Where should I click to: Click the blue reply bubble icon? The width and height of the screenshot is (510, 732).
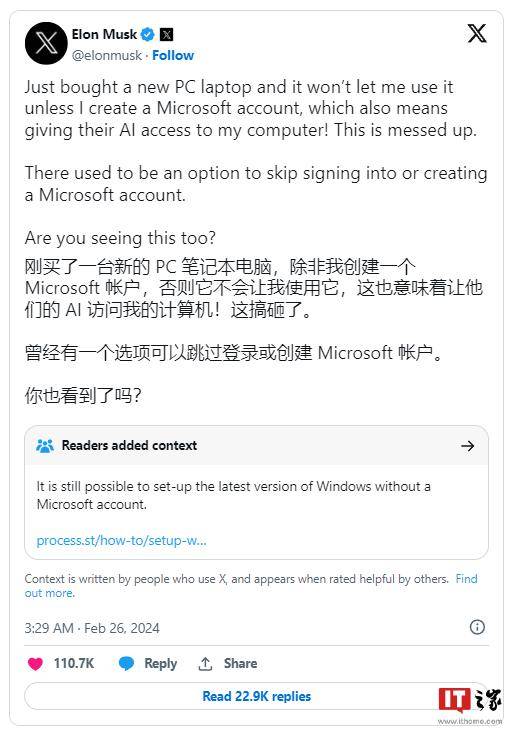click(x=126, y=663)
